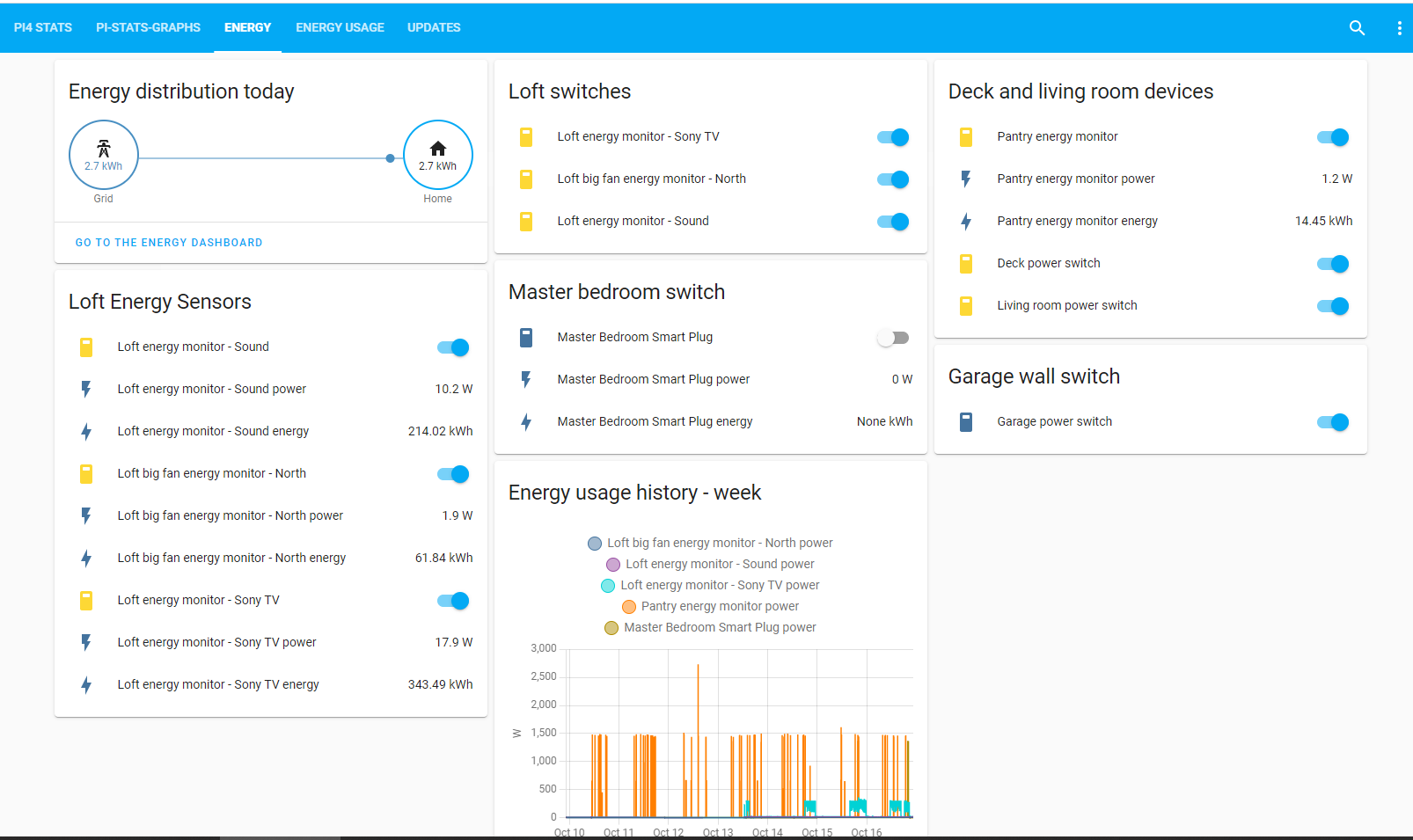Image resolution: width=1413 pixels, height=840 pixels.
Task: Disable the Living room power switch
Action: click(x=1333, y=306)
